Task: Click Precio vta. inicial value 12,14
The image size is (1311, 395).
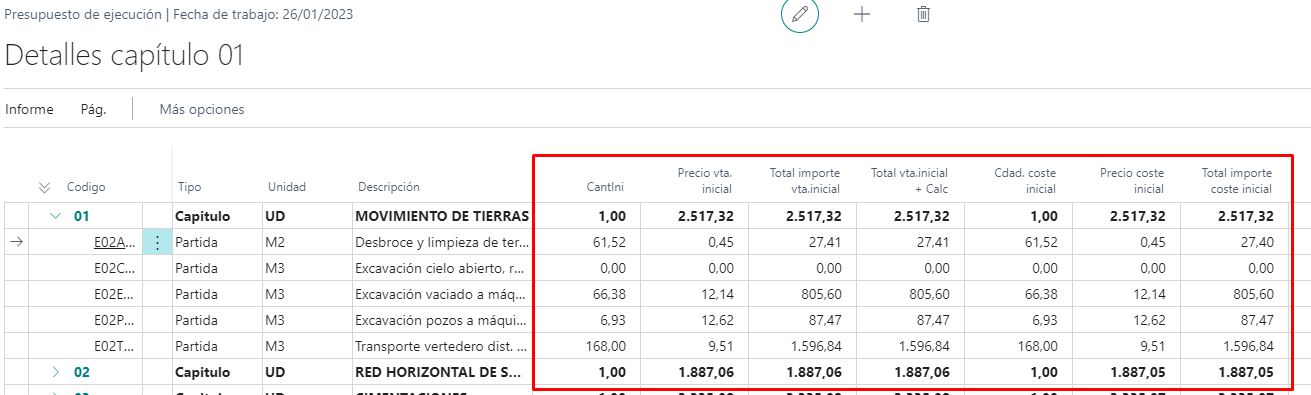Action: point(717,294)
